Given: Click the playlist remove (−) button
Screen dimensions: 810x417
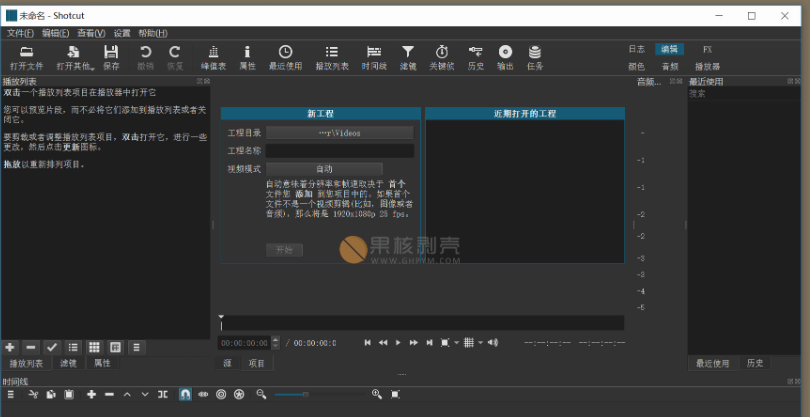Looking at the screenshot, I should 31,347.
